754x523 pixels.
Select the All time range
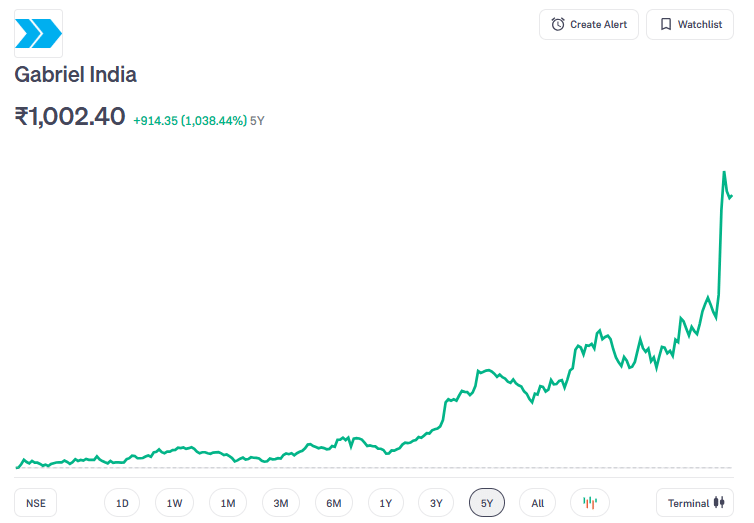coord(538,503)
